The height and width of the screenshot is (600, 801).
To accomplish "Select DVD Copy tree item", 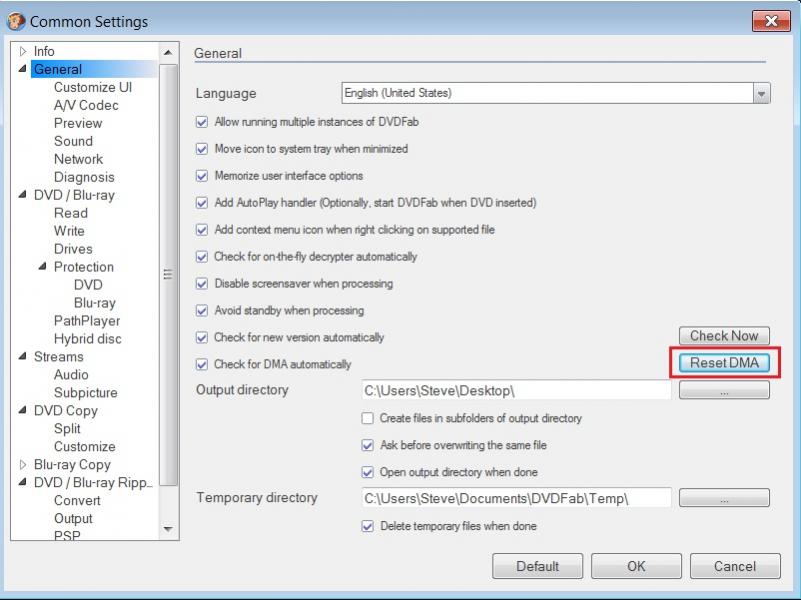I will tap(66, 411).
